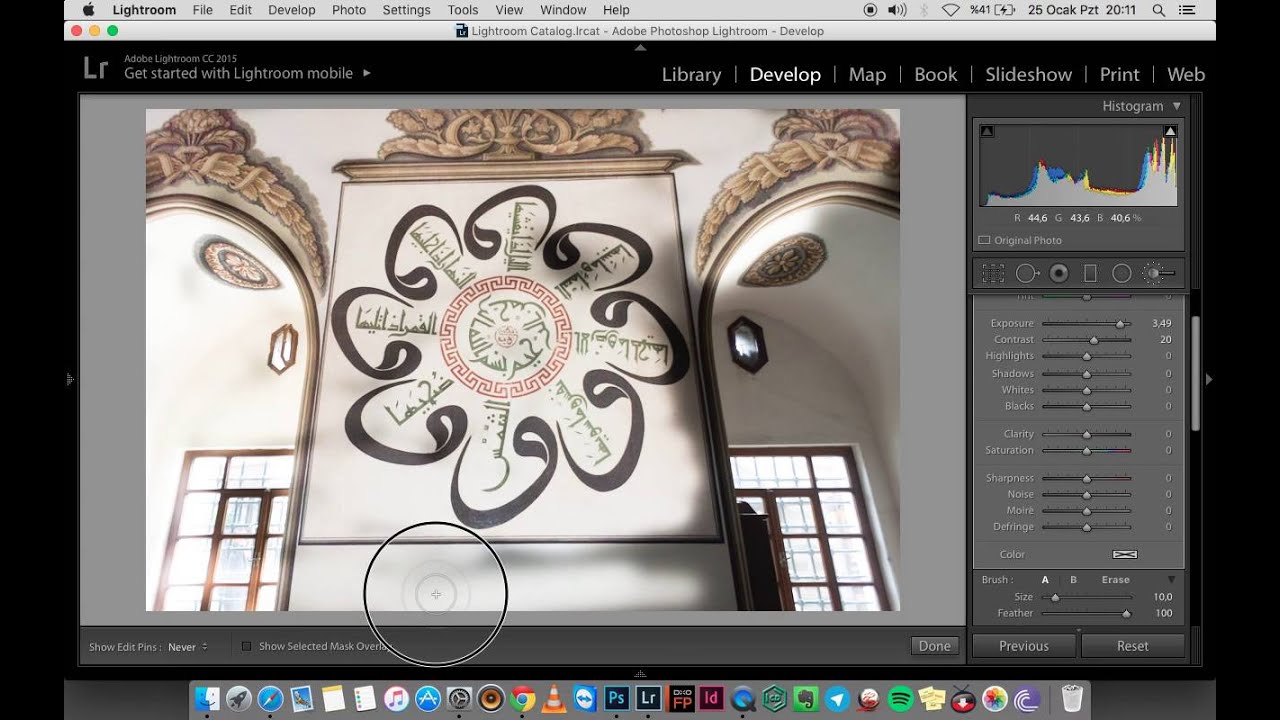
Task: Open the Apple menu
Action: (x=88, y=10)
